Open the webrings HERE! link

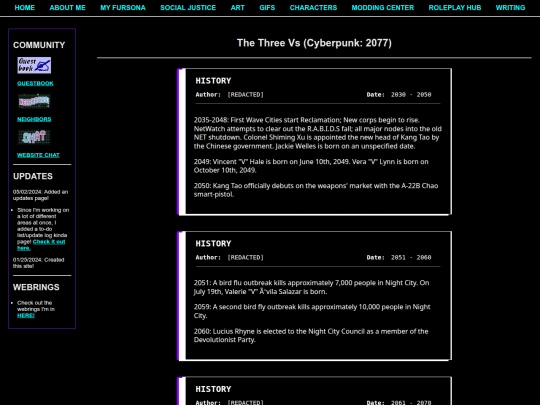26,315
